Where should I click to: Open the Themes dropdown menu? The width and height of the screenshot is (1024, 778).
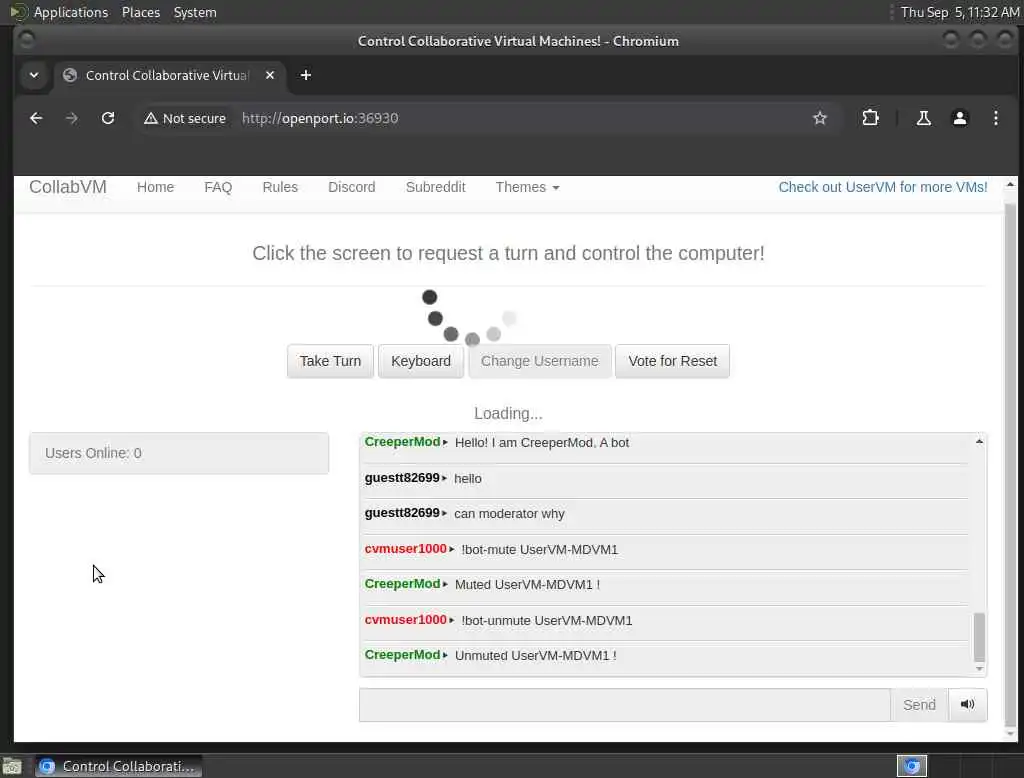tap(527, 187)
